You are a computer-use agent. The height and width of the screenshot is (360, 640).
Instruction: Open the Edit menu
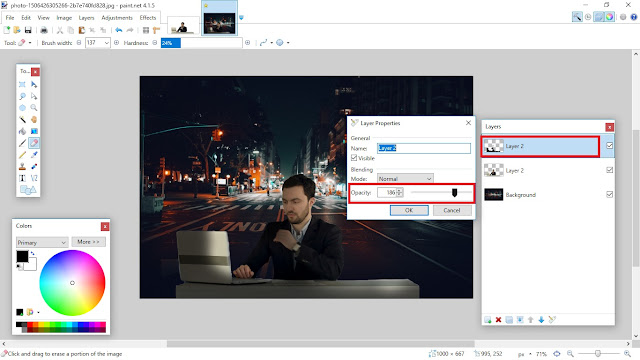pos(26,18)
